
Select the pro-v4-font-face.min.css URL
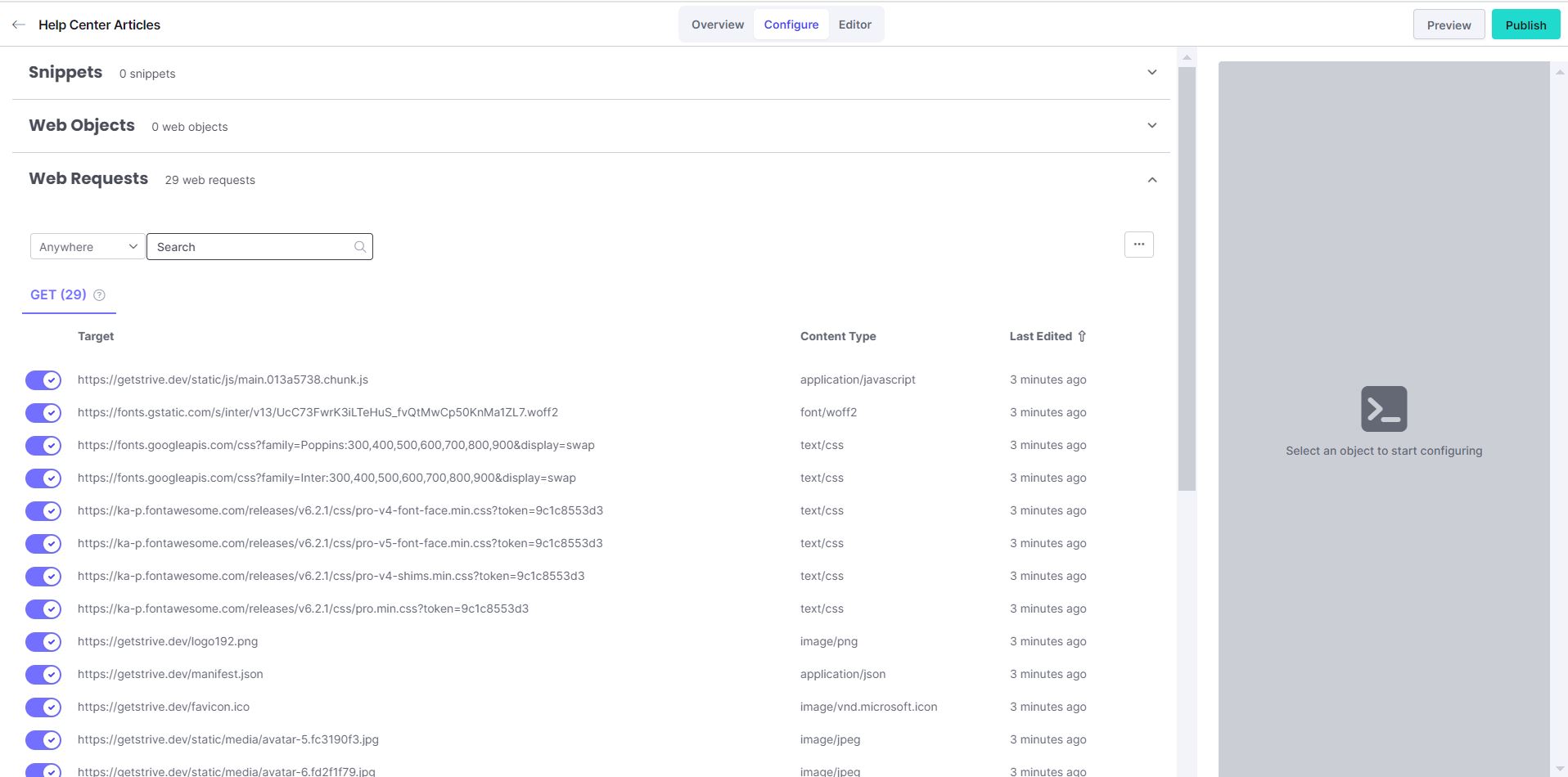[x=340, y=510]
